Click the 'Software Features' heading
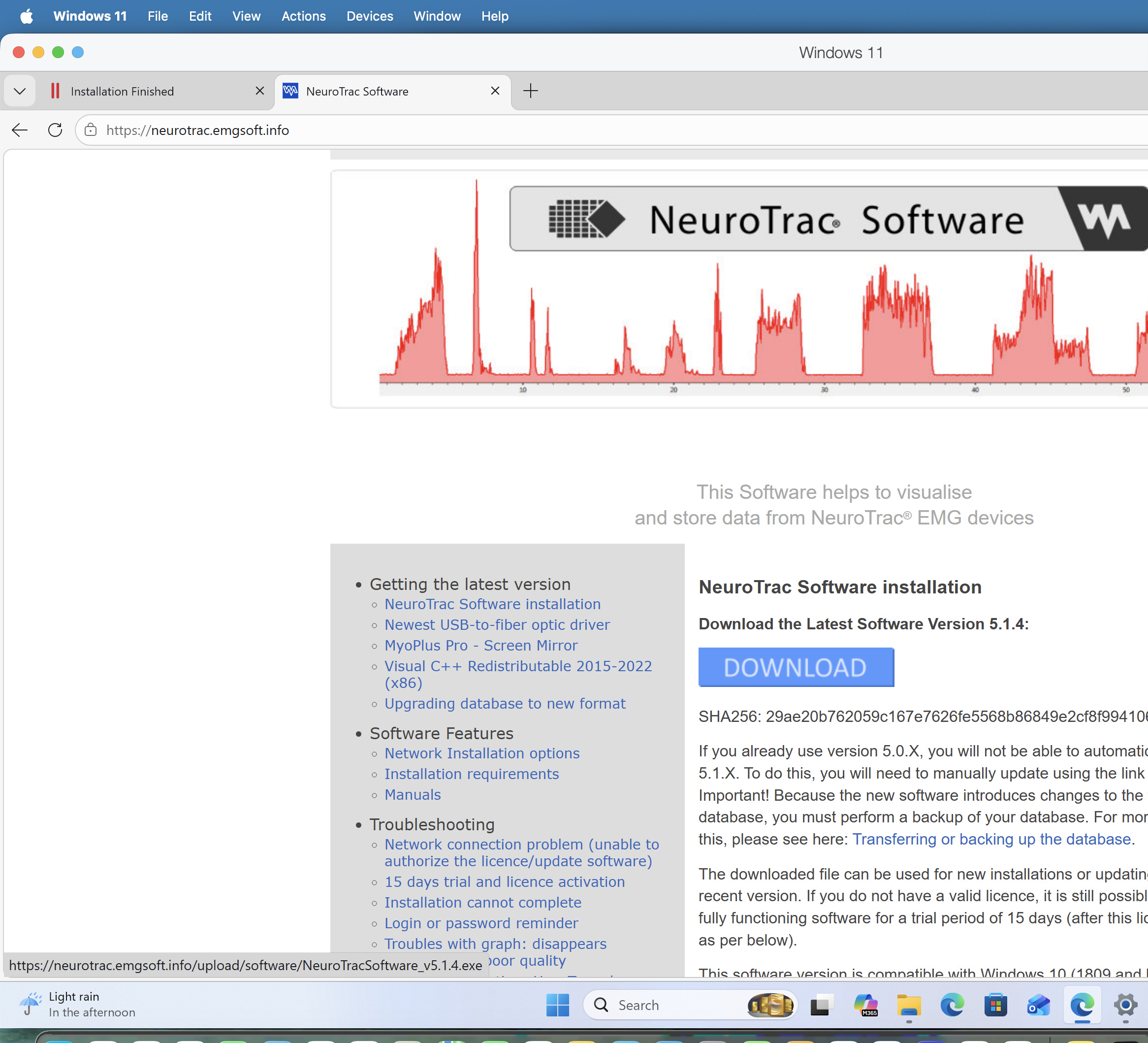This screenshot has width=1148, height=1043. (x=441, y=733)
